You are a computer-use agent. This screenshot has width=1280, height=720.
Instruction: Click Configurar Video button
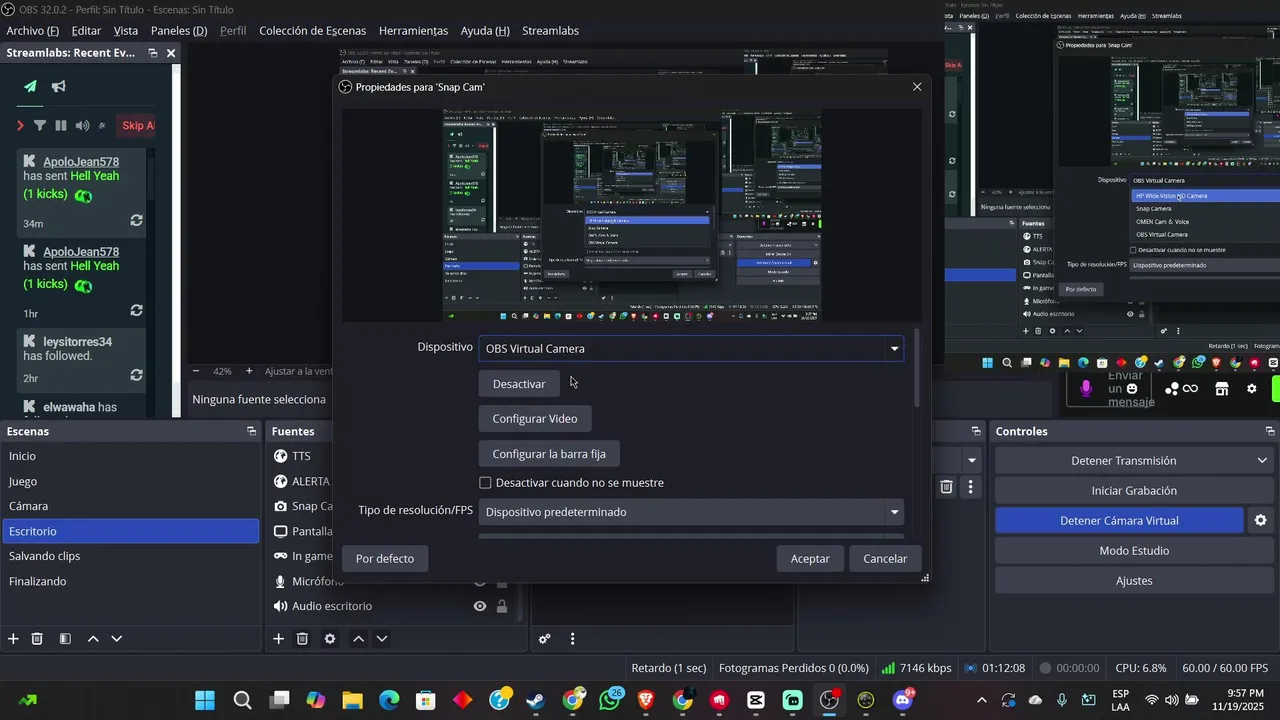pyautogui.click(x=535, y=419)
